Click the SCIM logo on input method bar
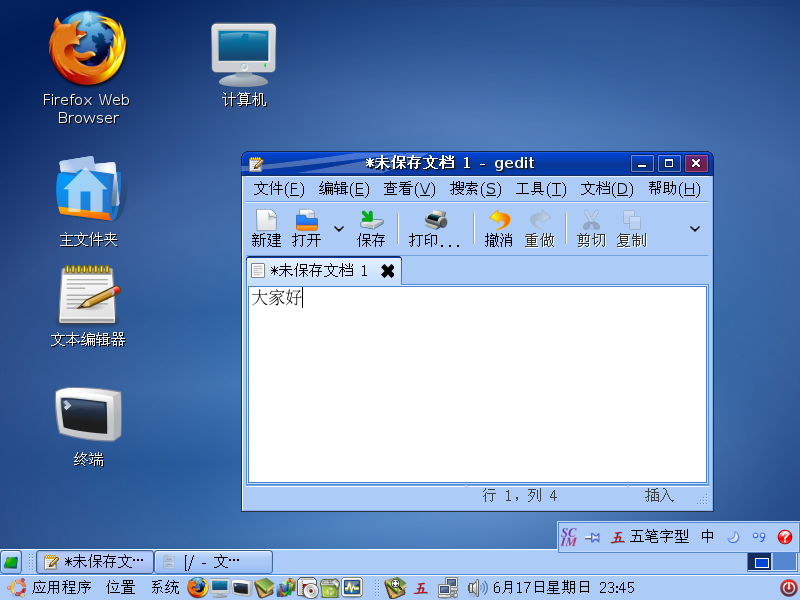 (x=569, y=537)
